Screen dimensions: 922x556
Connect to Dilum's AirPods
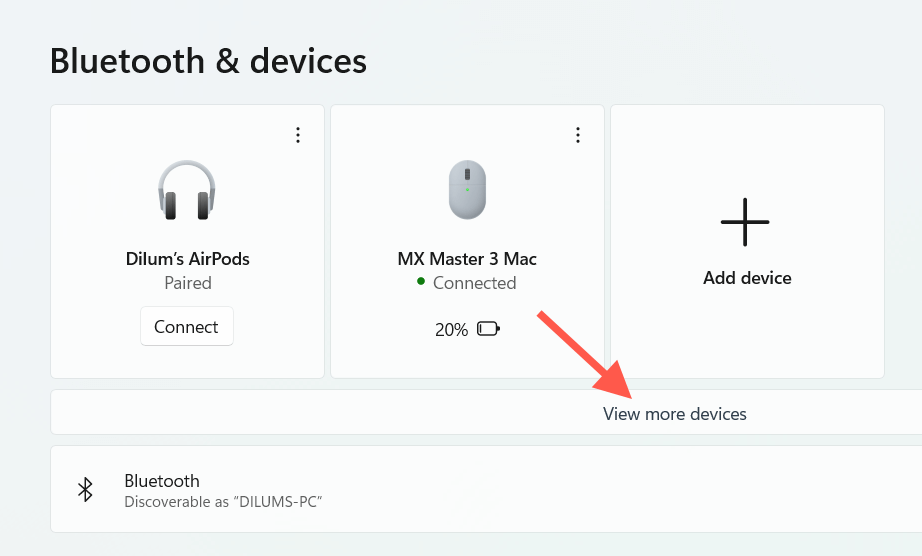[x=186, y=326]
